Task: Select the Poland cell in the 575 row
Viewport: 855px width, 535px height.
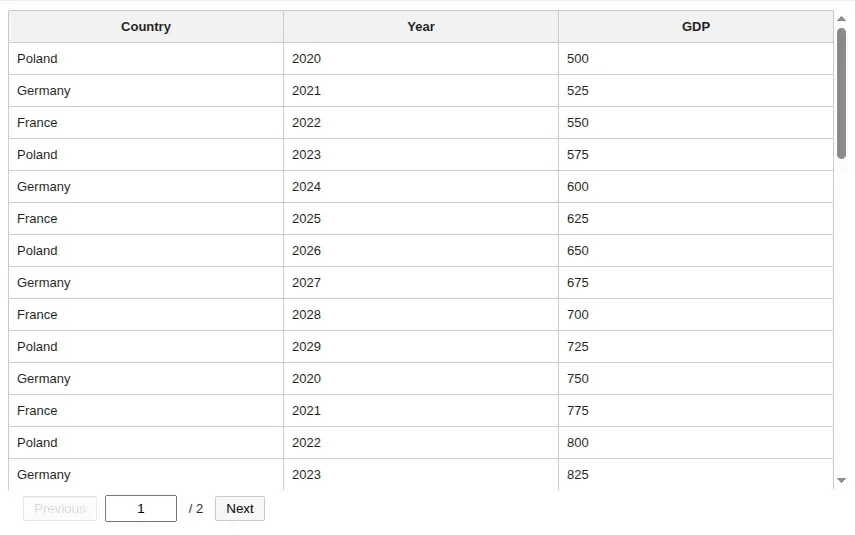Action: coord(37,155)
